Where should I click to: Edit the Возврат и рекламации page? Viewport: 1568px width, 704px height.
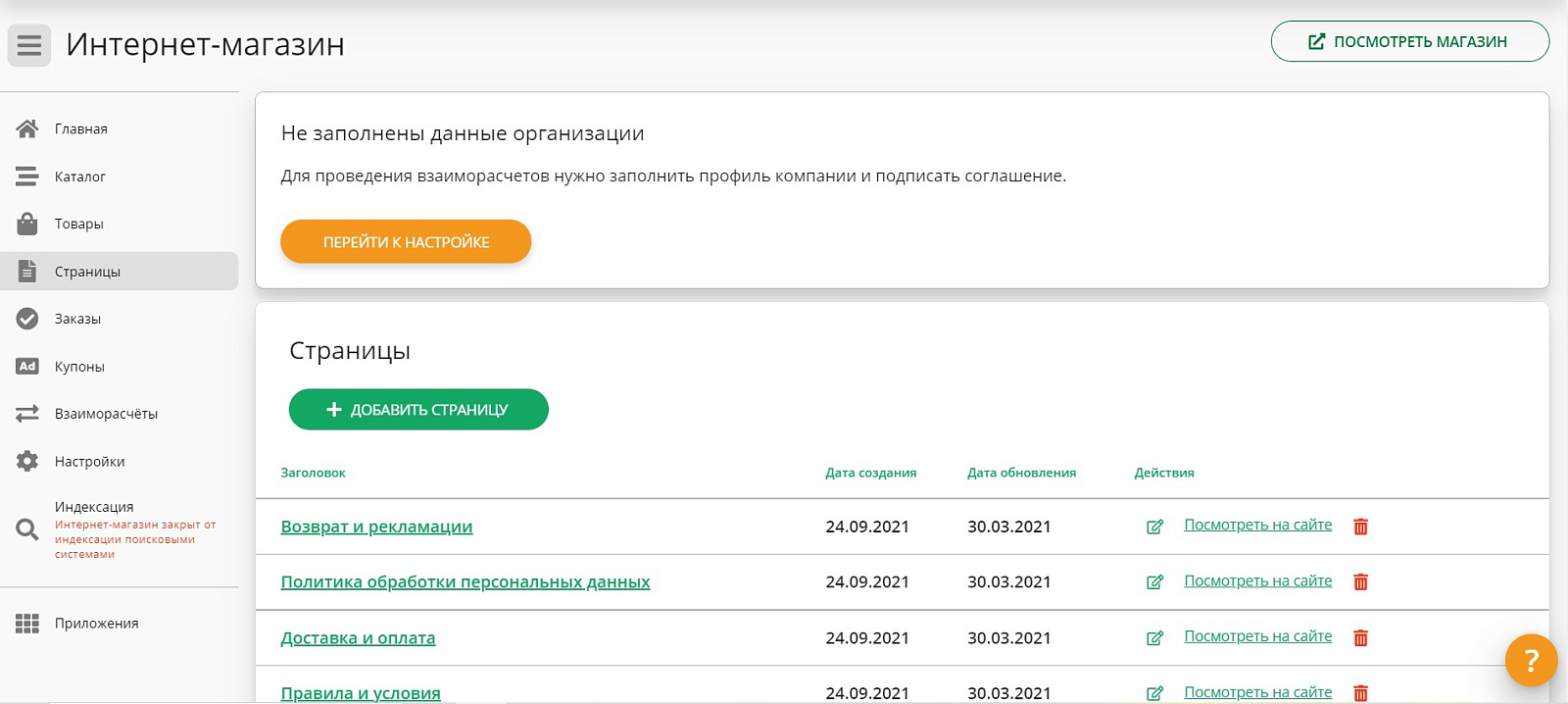[1154, 527]
